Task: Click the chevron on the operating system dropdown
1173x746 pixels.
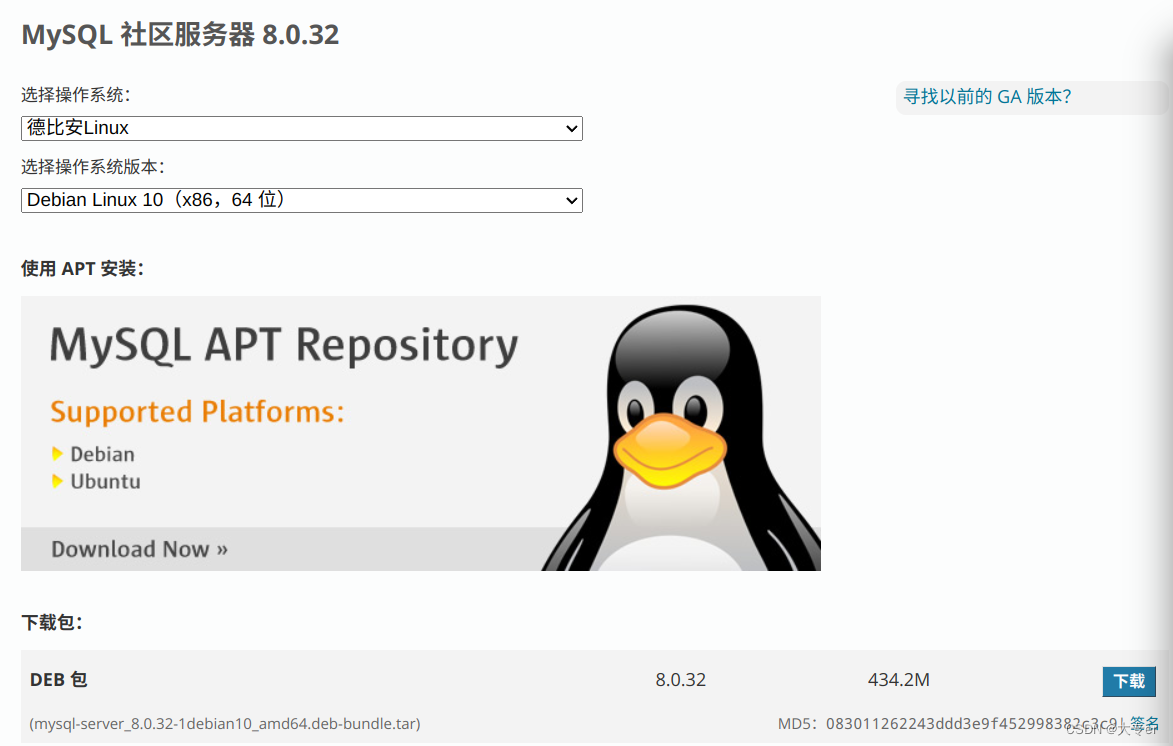Action: click(570, 128)
